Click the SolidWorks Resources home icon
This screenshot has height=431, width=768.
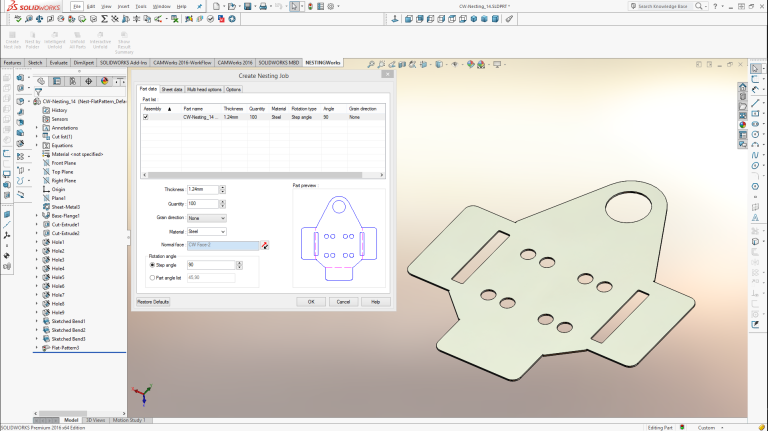[x=743, y=87]
